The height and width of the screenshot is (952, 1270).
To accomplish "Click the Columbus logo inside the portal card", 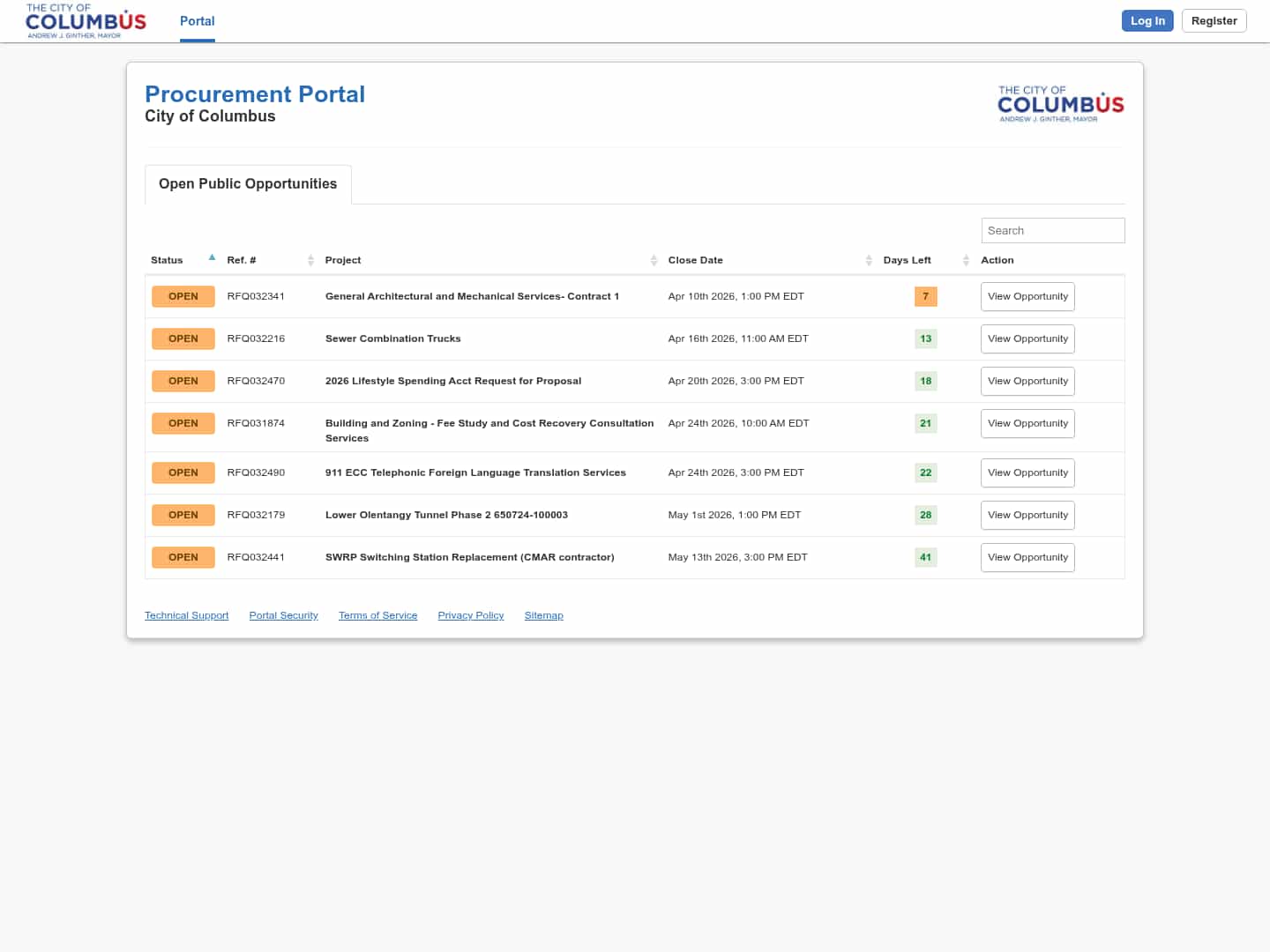I will pos(1060,104).
